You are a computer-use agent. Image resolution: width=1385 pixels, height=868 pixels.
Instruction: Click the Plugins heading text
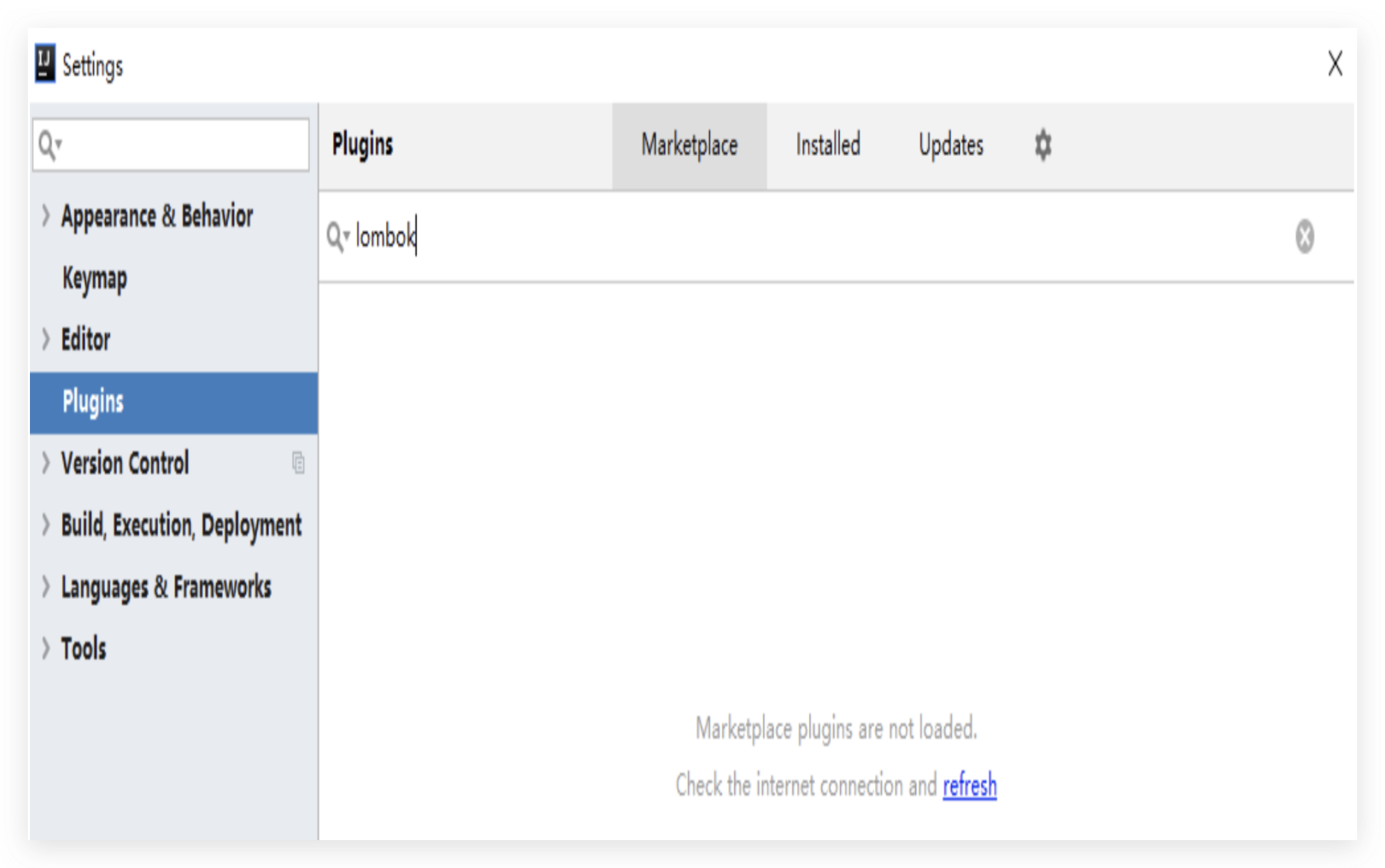point(362,146)
